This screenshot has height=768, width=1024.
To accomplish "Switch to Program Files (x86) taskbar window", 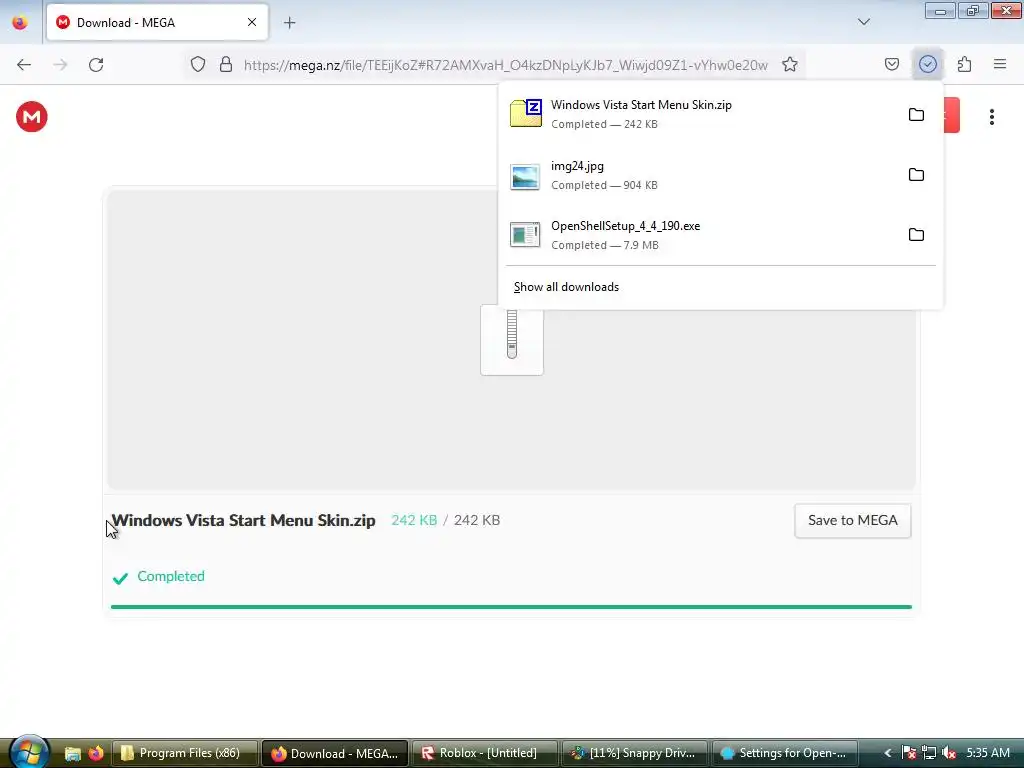I will point(185,754).
